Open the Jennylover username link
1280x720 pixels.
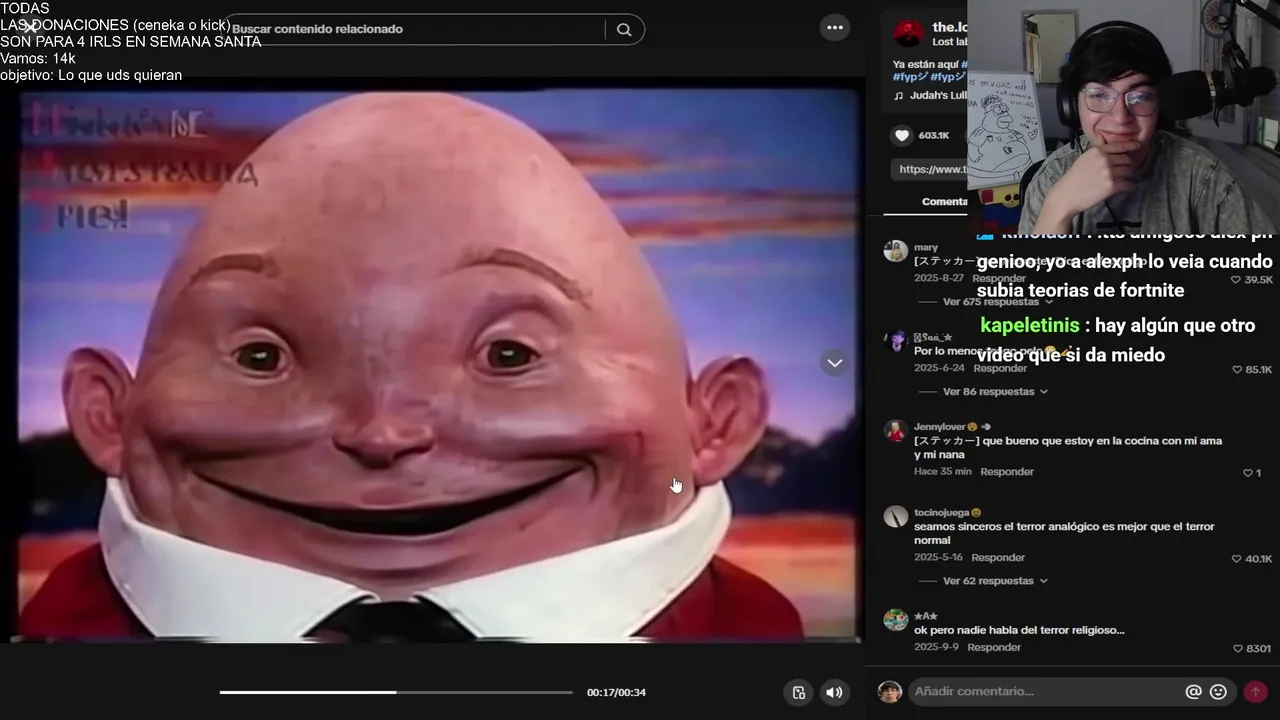tap(940, 427)
